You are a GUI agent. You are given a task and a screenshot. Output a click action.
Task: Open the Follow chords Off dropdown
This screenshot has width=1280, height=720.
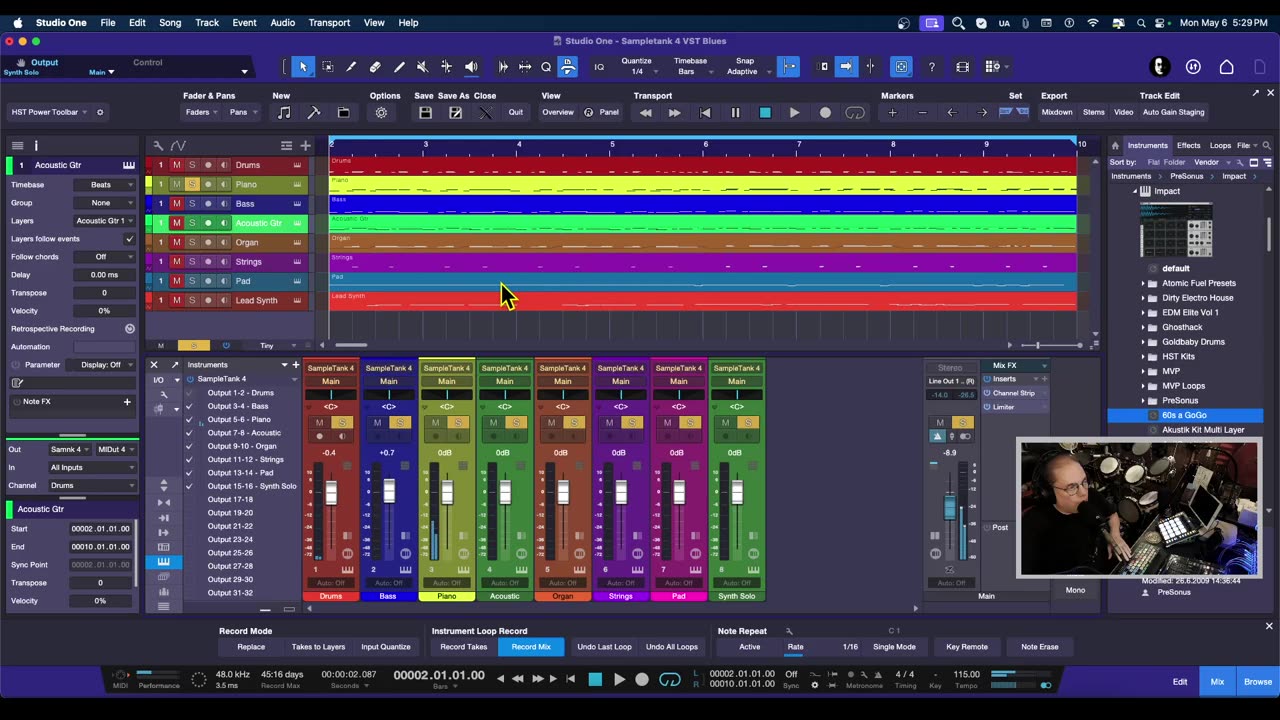coord(106,257)
